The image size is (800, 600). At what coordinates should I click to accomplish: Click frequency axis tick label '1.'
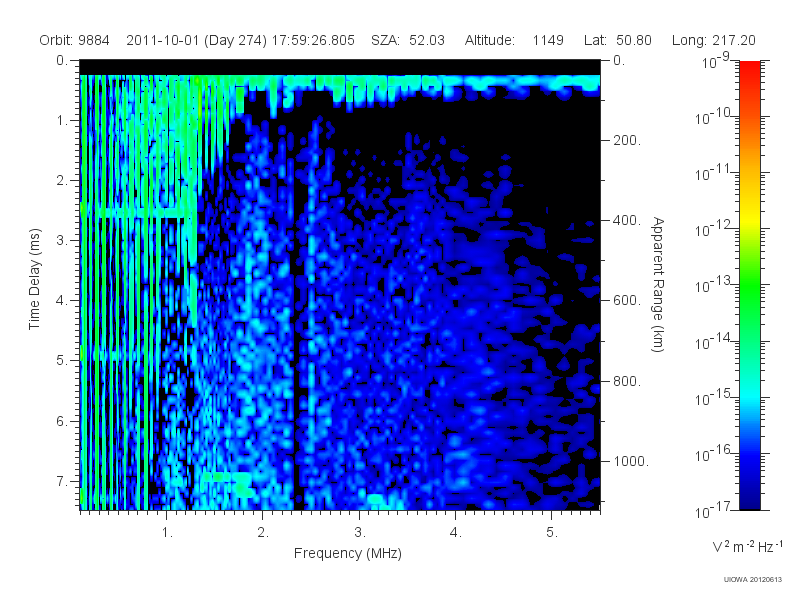pyautogui.click(x=167, y=533)
